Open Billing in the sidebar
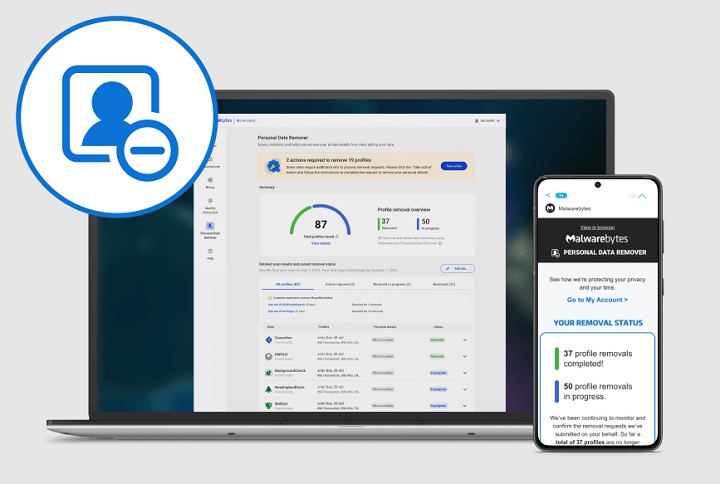This screenshot has height=484, width=720. [x=210, y=182]
